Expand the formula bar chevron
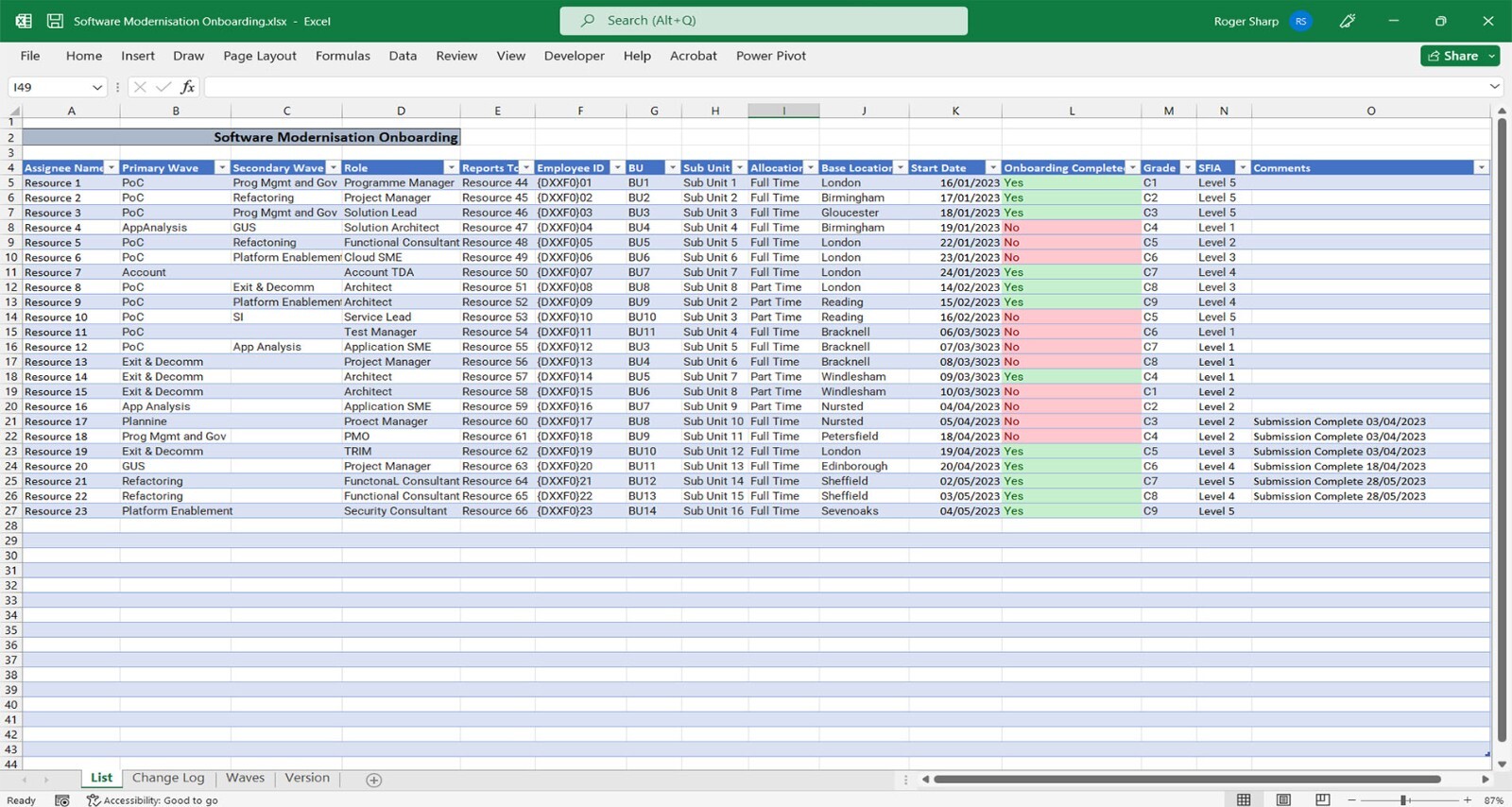The width and height of the screenshot is (1512, 807). point(1494,87)
